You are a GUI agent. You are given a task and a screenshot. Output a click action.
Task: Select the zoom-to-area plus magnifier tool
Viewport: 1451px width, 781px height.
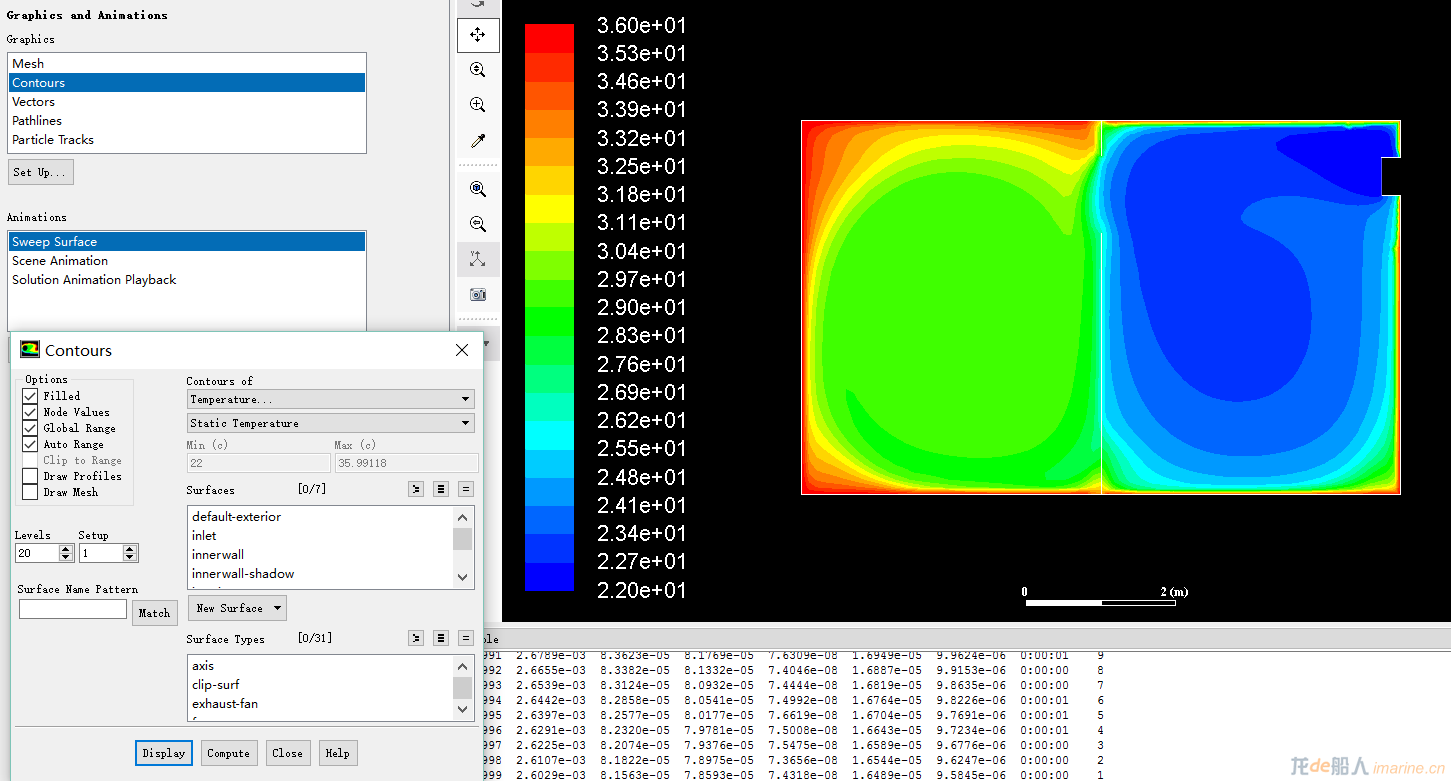[478, 105]
